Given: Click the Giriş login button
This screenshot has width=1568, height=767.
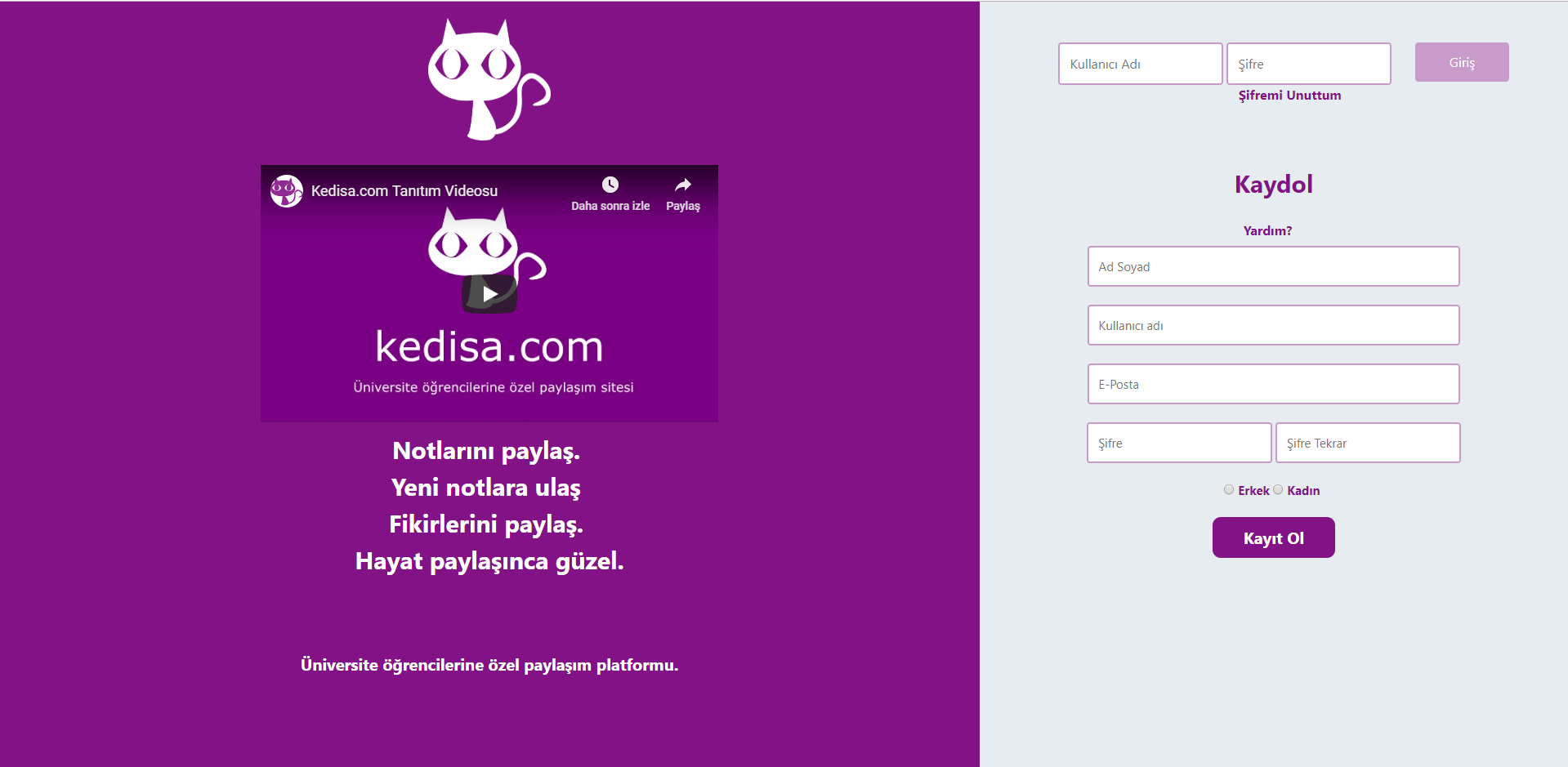Looking at the screenshot, I should 1462,62.
